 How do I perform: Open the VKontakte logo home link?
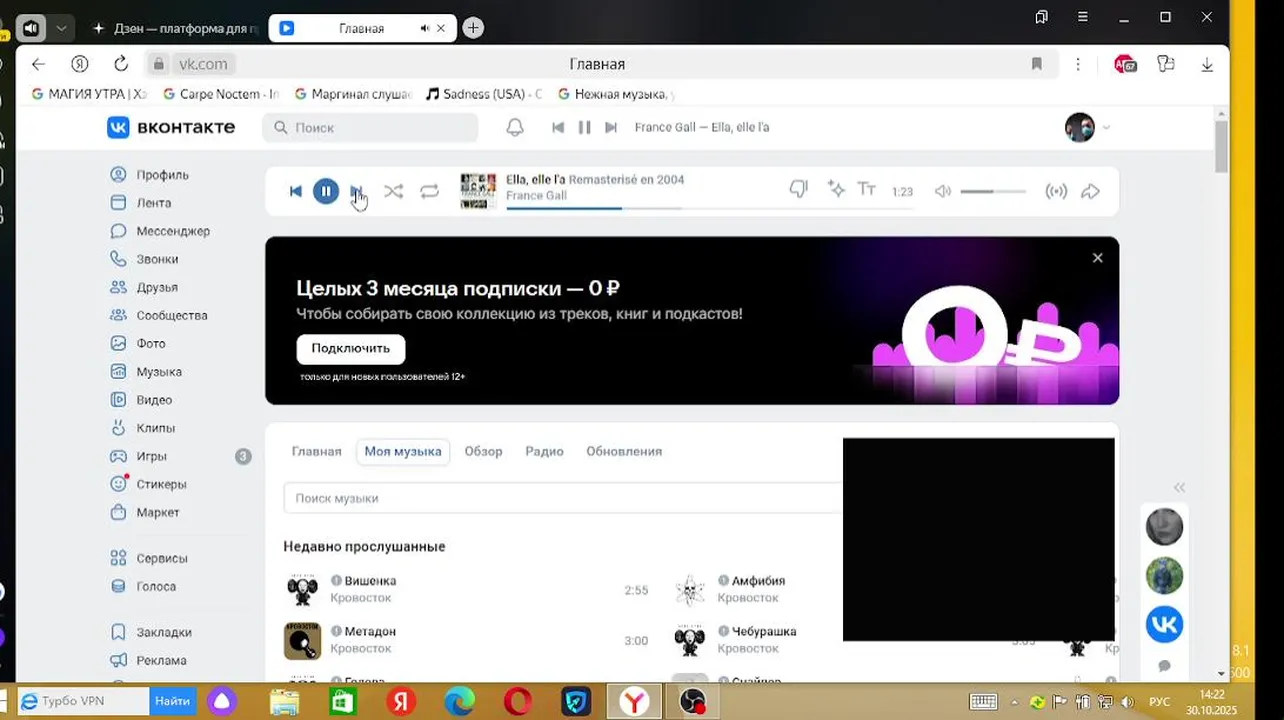171,127
